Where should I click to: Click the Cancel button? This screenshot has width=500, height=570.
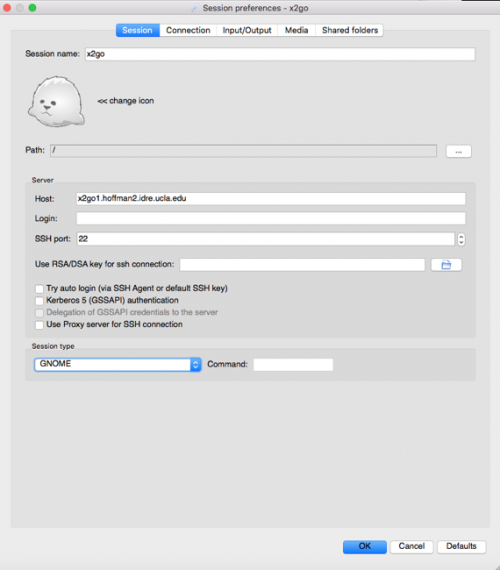pyautogui.click(x=412, y=546)
